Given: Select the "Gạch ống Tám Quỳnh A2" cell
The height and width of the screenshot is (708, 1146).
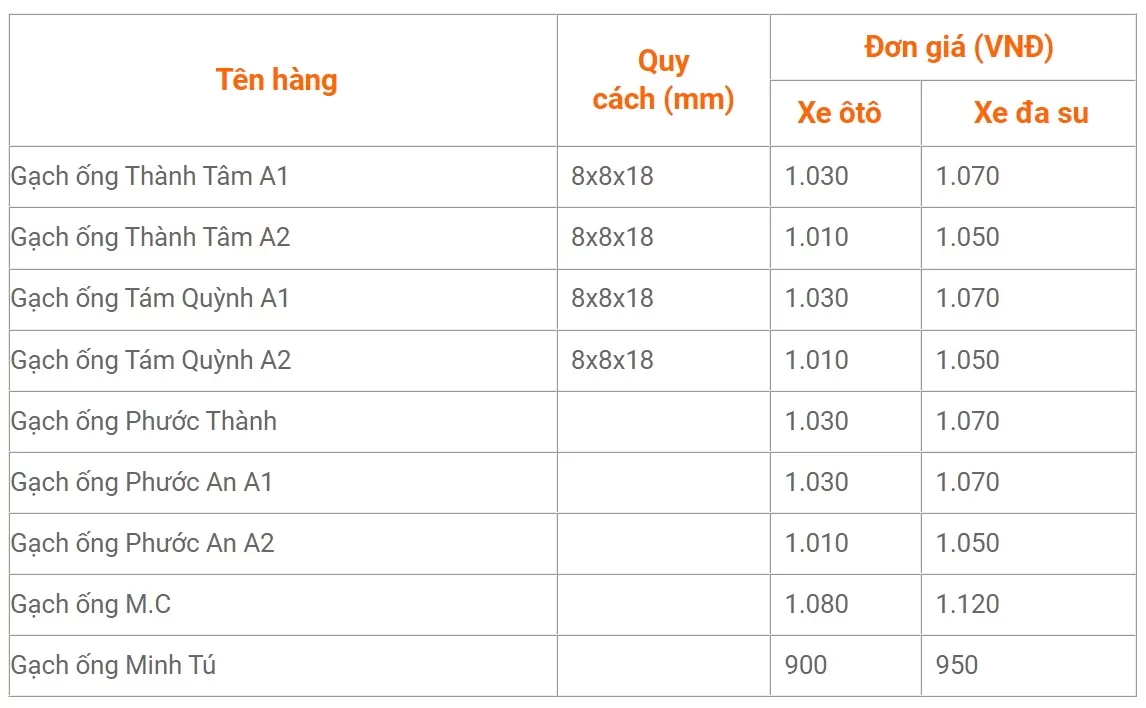Looking at the screenshot, I should coord(151,360).
